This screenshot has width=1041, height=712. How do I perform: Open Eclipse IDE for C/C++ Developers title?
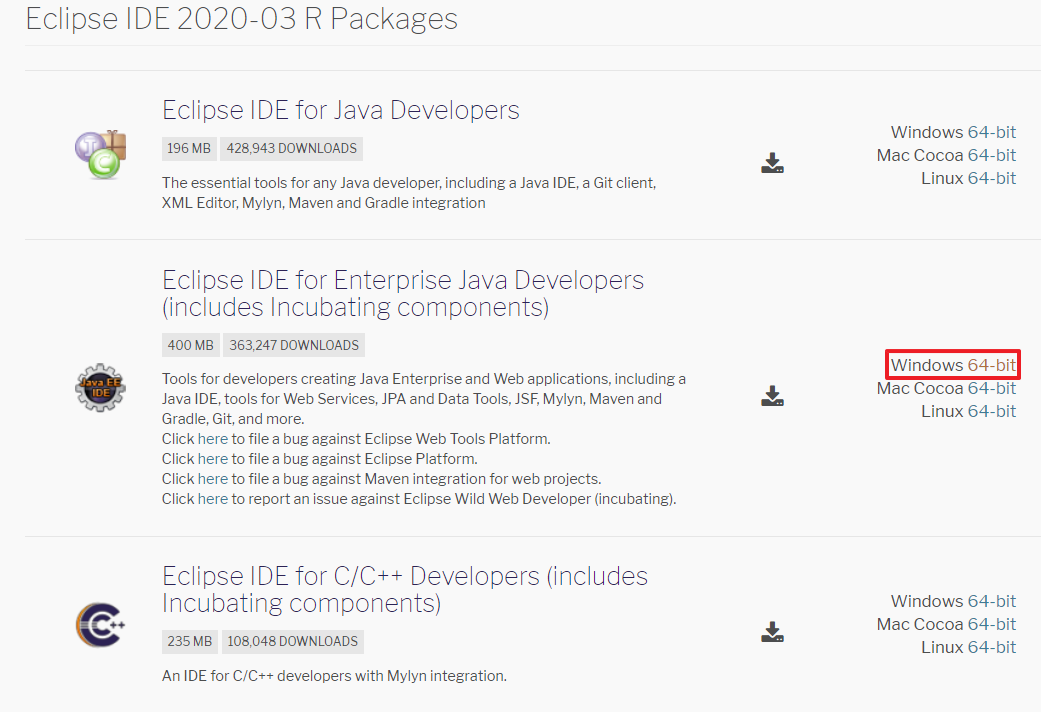[x=405, y=589]
